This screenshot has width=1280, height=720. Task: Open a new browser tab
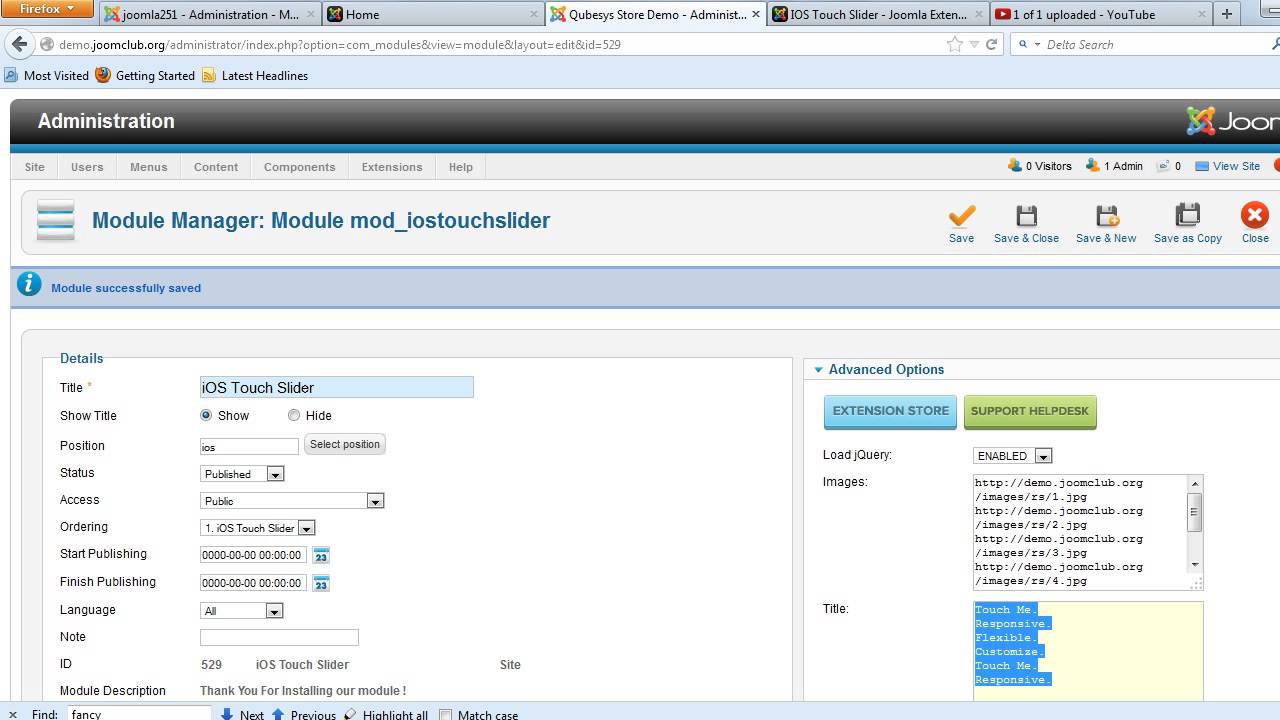(x=1226, y=14)
